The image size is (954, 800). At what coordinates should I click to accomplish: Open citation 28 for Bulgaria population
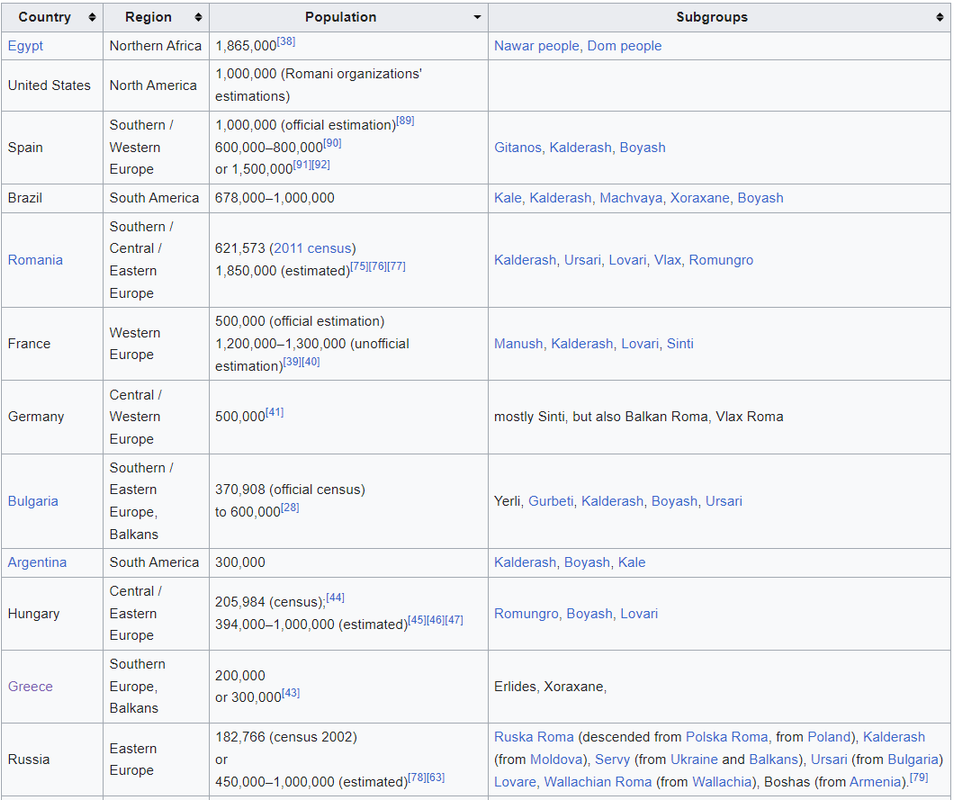pos(290,507)
